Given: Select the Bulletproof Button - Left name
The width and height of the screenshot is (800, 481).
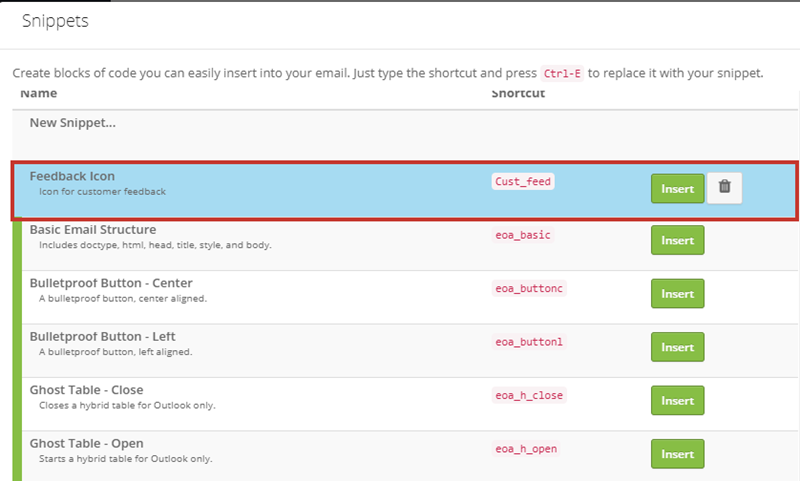Looking at the screenshot, I should 102,337.
